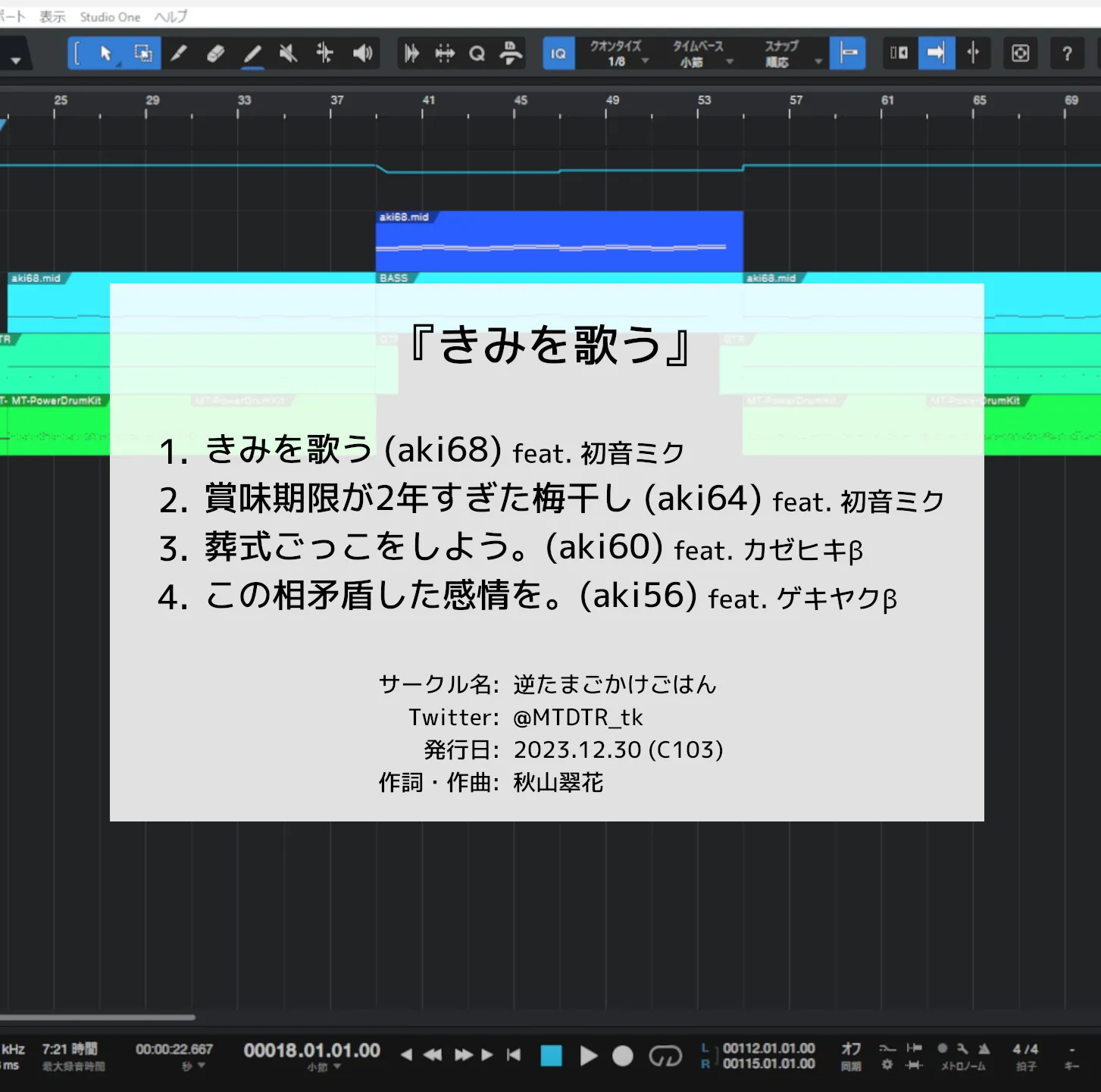Open the Quantize panel Q icon
Viewport: 1101px width, 1092px height.
coord(477,53)
